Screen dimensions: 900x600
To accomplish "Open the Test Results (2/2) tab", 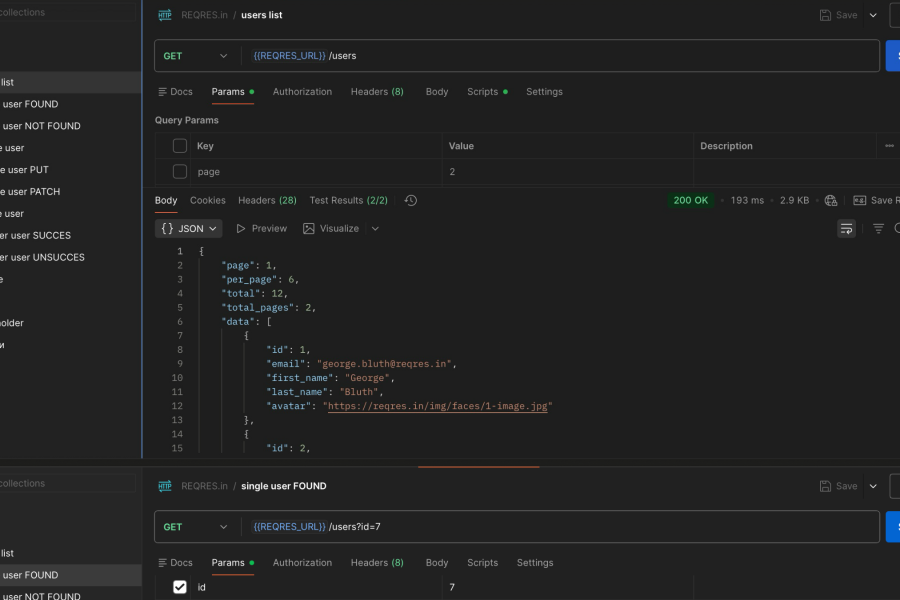I will 348,200.
